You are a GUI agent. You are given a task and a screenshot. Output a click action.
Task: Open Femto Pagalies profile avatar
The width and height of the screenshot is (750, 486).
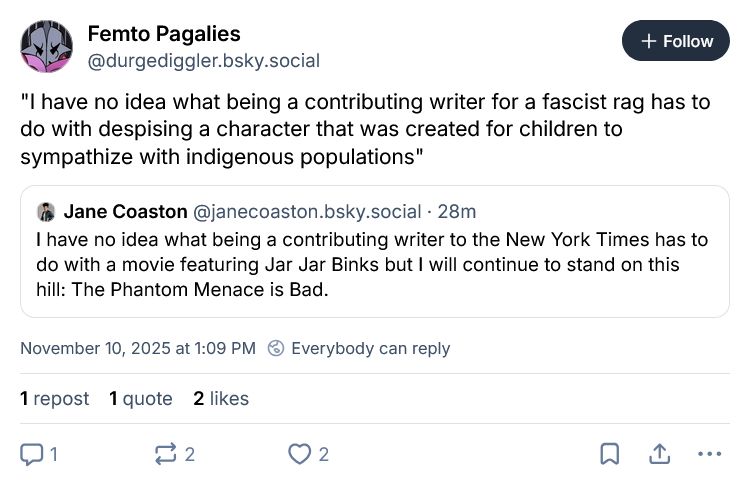click(x=46, y=47)
